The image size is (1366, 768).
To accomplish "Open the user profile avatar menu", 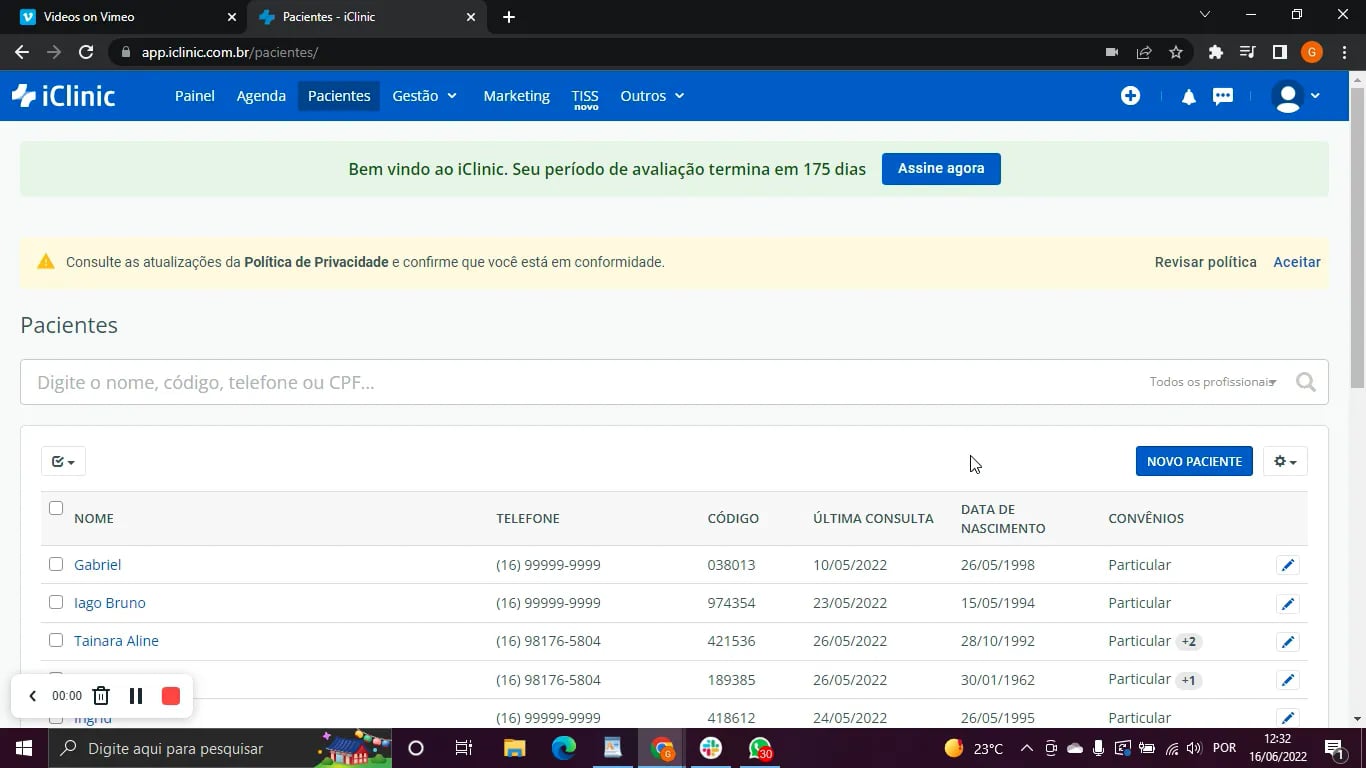I will click(x=1295, y=96).
